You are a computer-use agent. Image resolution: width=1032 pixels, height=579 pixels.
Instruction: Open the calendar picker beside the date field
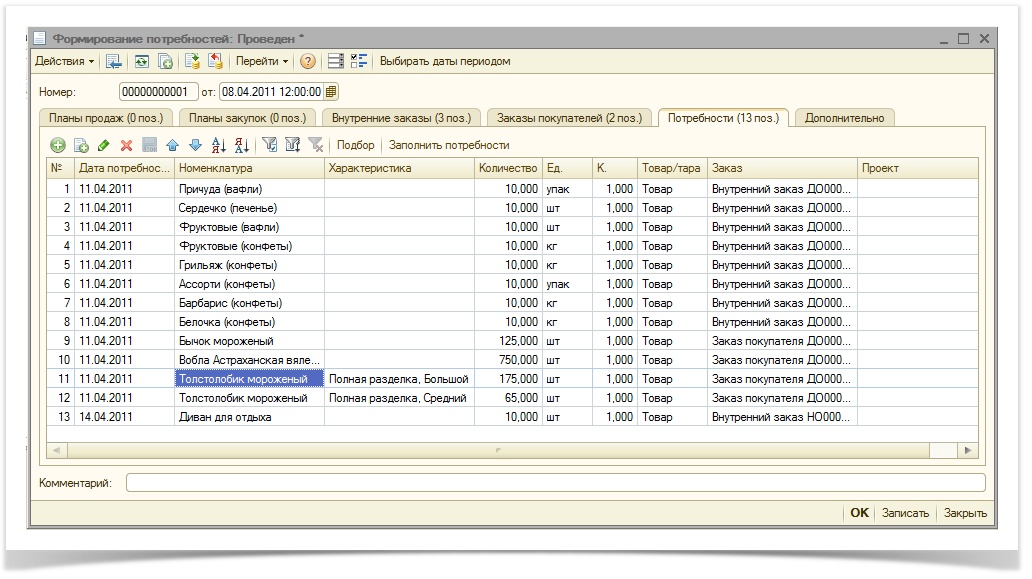331,92
